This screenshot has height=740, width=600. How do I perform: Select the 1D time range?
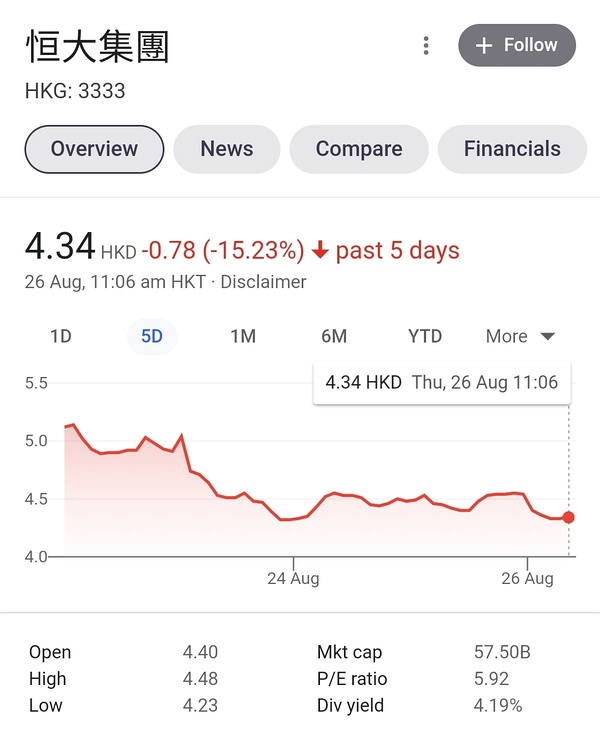(61, 336)
